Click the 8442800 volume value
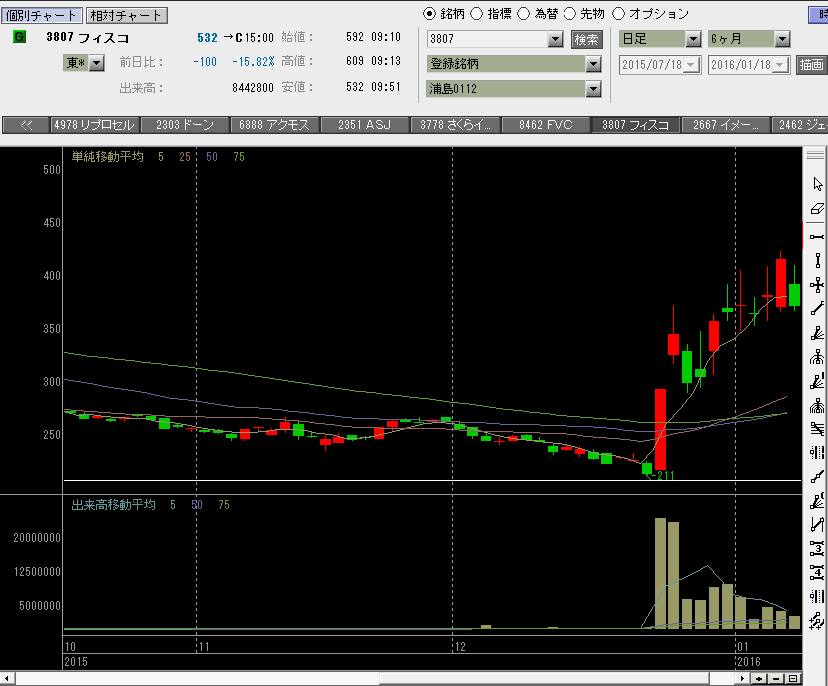The image size is (828, 686). tap(252, 88)
